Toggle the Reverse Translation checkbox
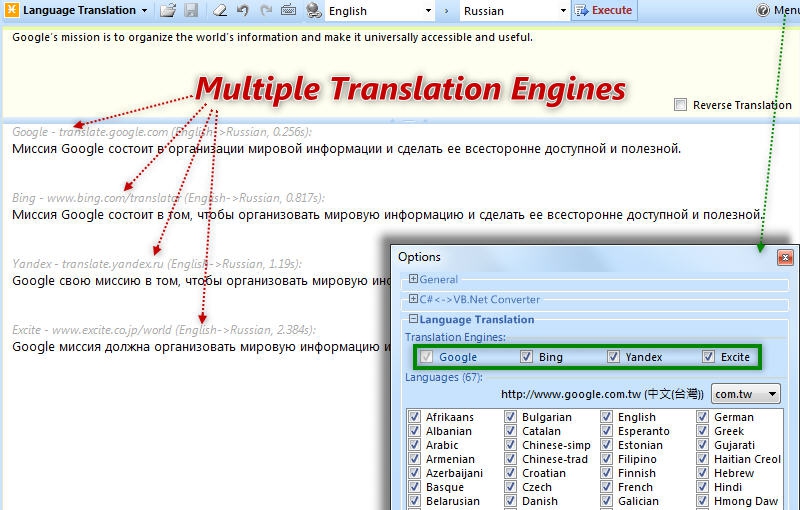Screen dimensions: 800x510 [x=680, y=105]
